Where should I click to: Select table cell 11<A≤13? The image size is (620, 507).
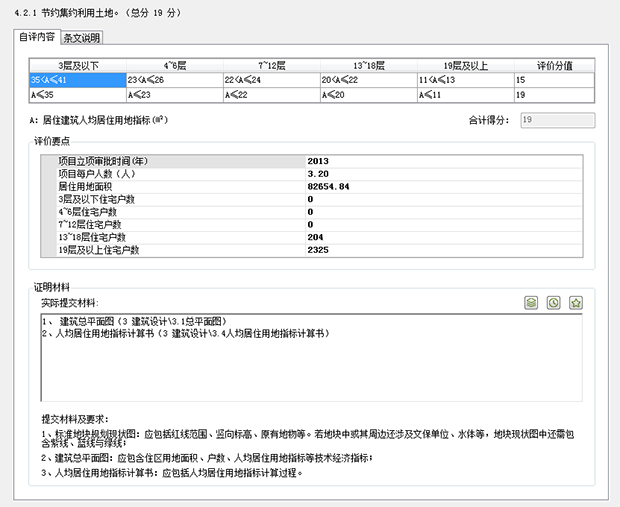point(466,80)
